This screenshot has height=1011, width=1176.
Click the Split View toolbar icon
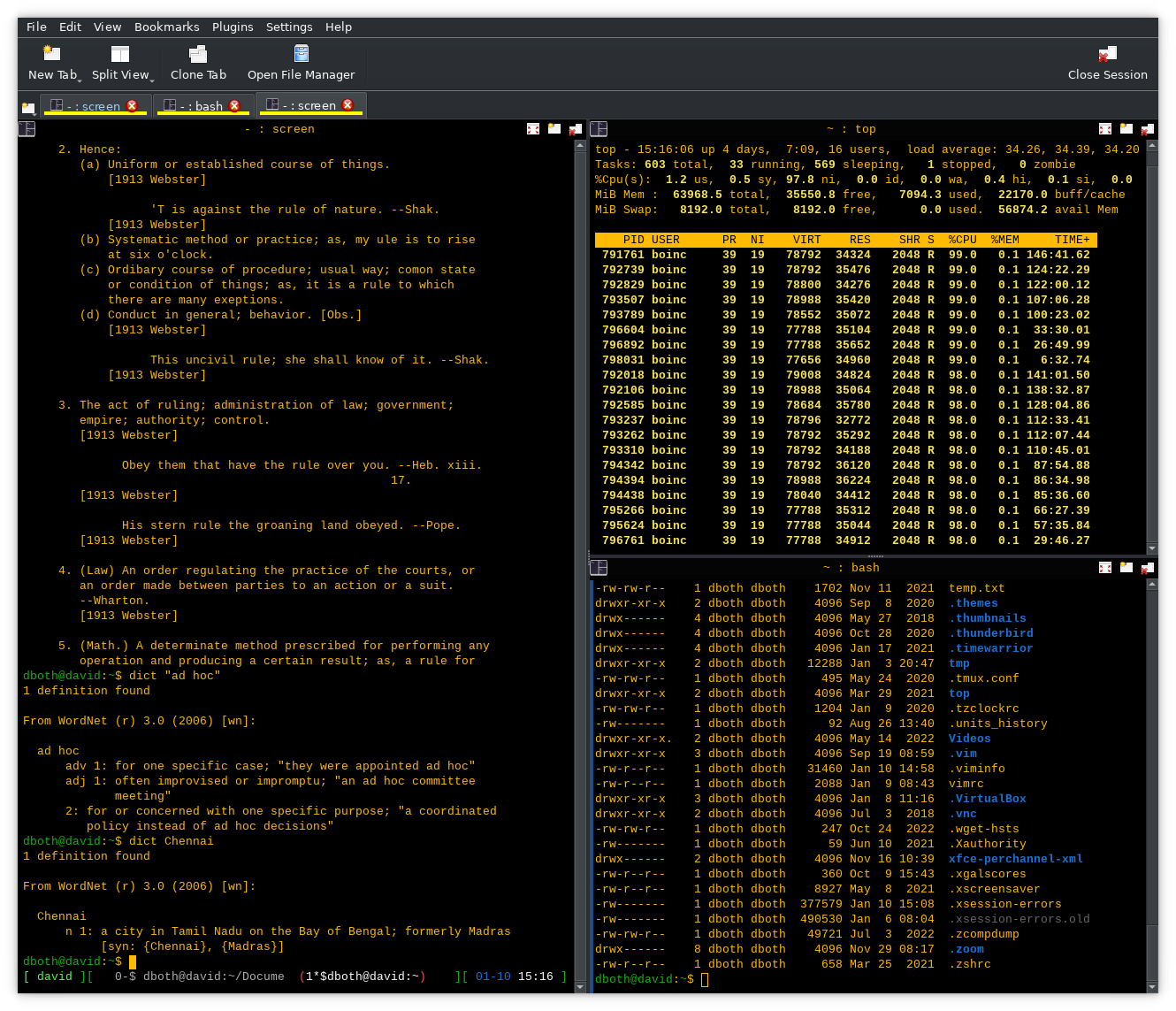[x=120, y=54]
